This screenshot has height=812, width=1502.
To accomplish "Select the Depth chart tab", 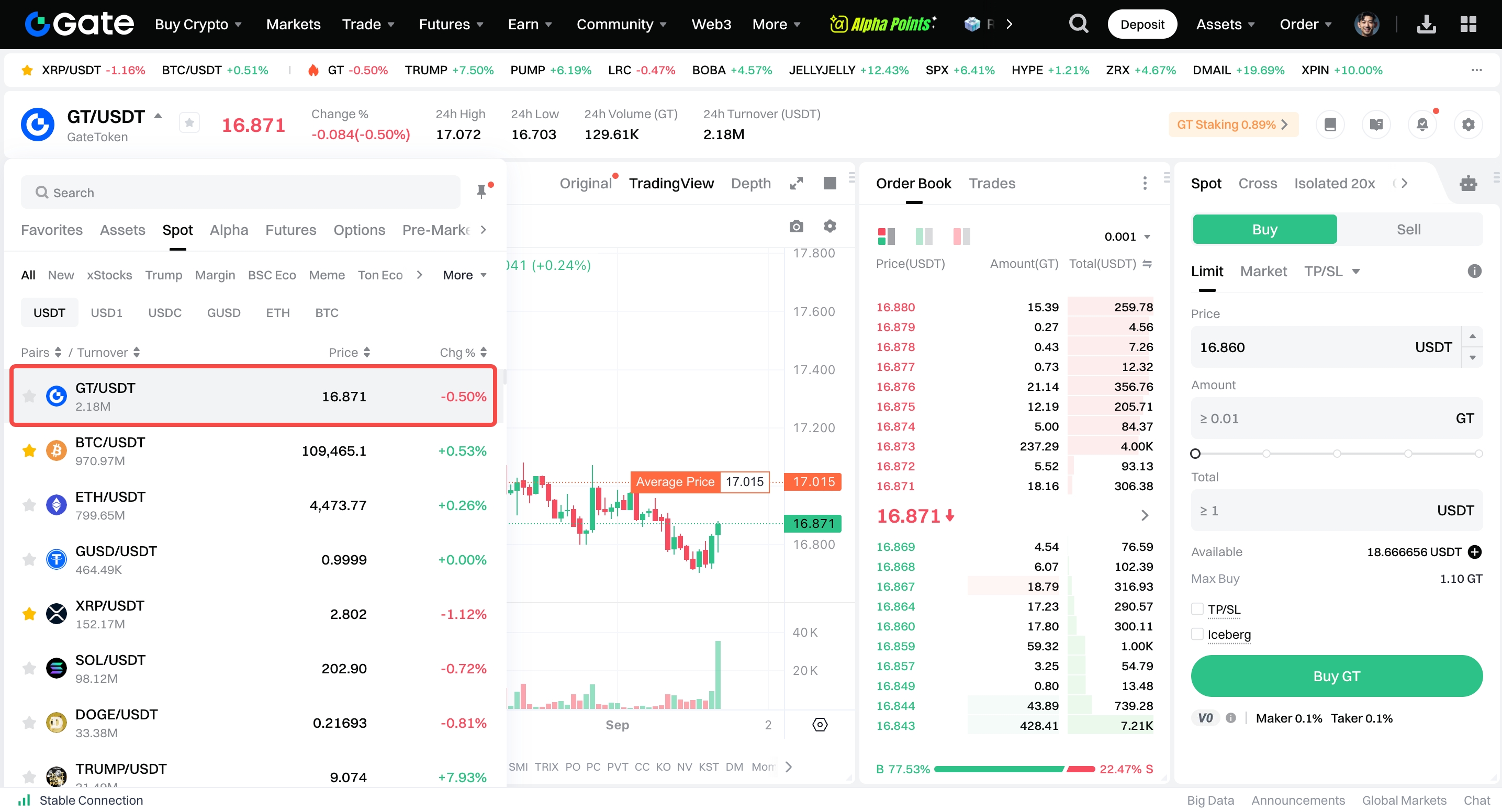I will (750, 184).
